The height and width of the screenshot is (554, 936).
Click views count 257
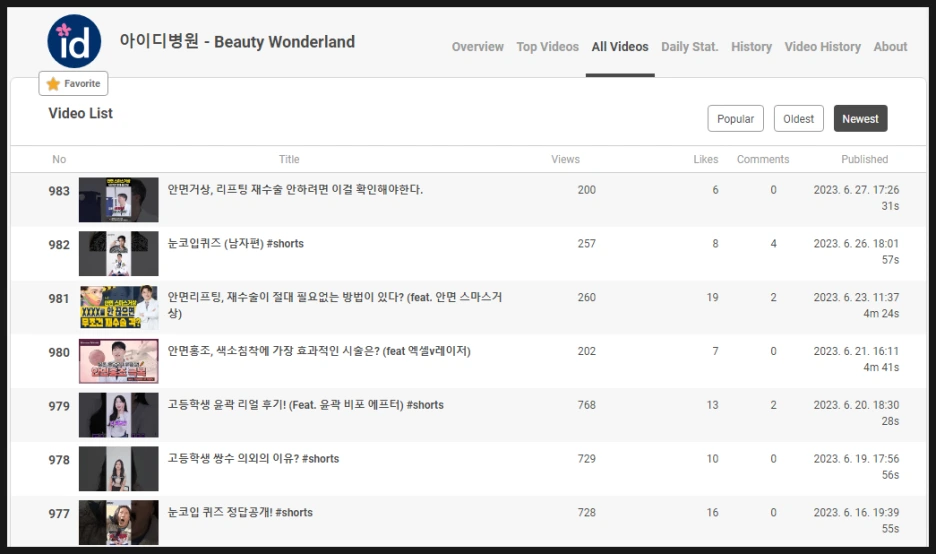586,244
